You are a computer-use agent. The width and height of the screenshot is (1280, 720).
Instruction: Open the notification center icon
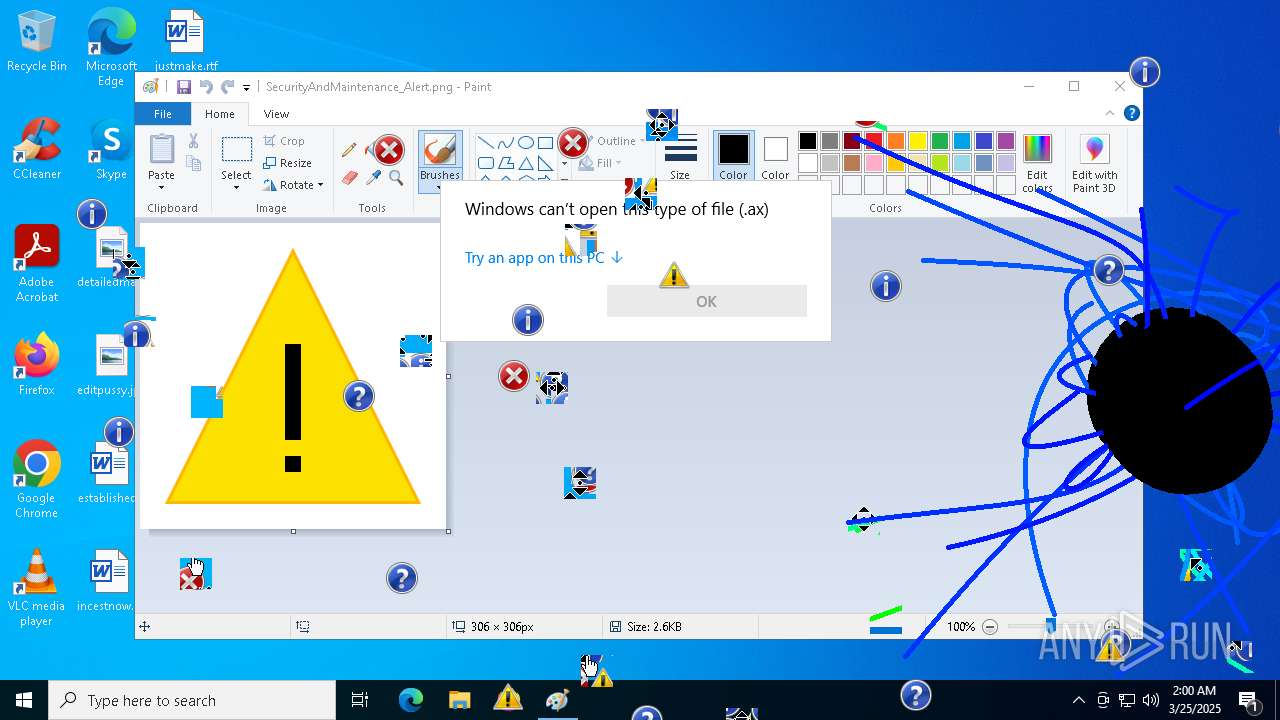click(x=1249, y=700)
